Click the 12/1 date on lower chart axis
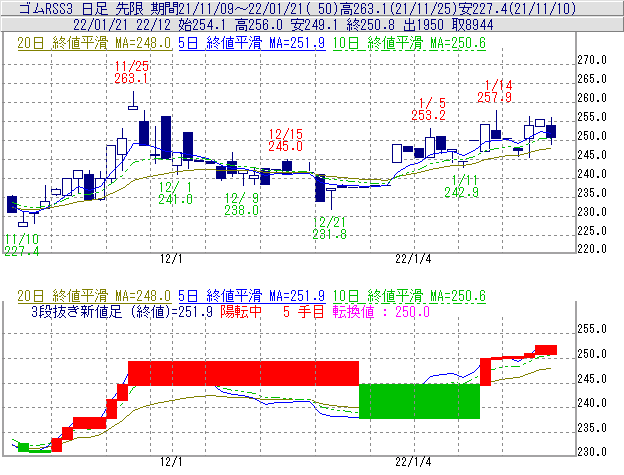Viewport: 624px width, 475px height. [x=171, y=462]
